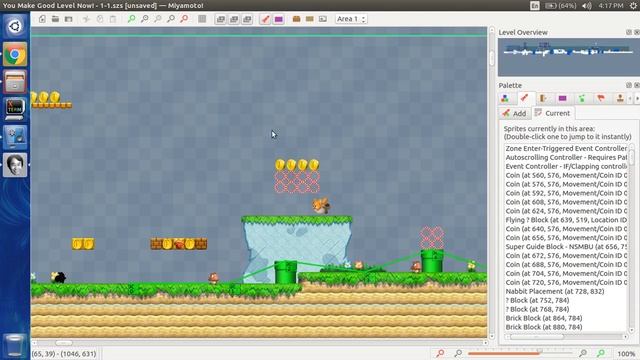Toggle locations visibility with purple rectangle icon

pyautogui.click(x=278, y=19)
